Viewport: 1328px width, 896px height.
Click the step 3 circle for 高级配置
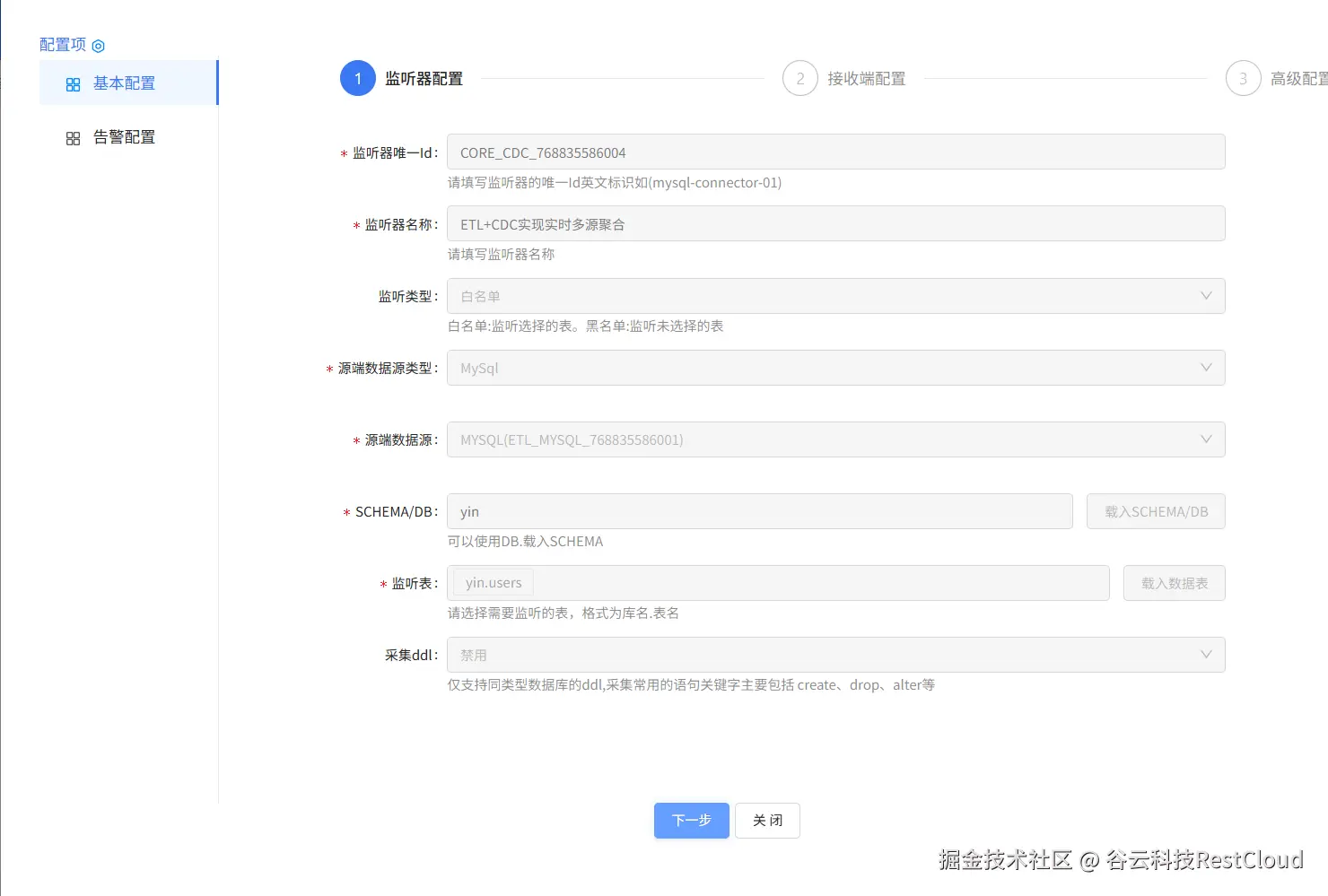(x=1243, y=78)
